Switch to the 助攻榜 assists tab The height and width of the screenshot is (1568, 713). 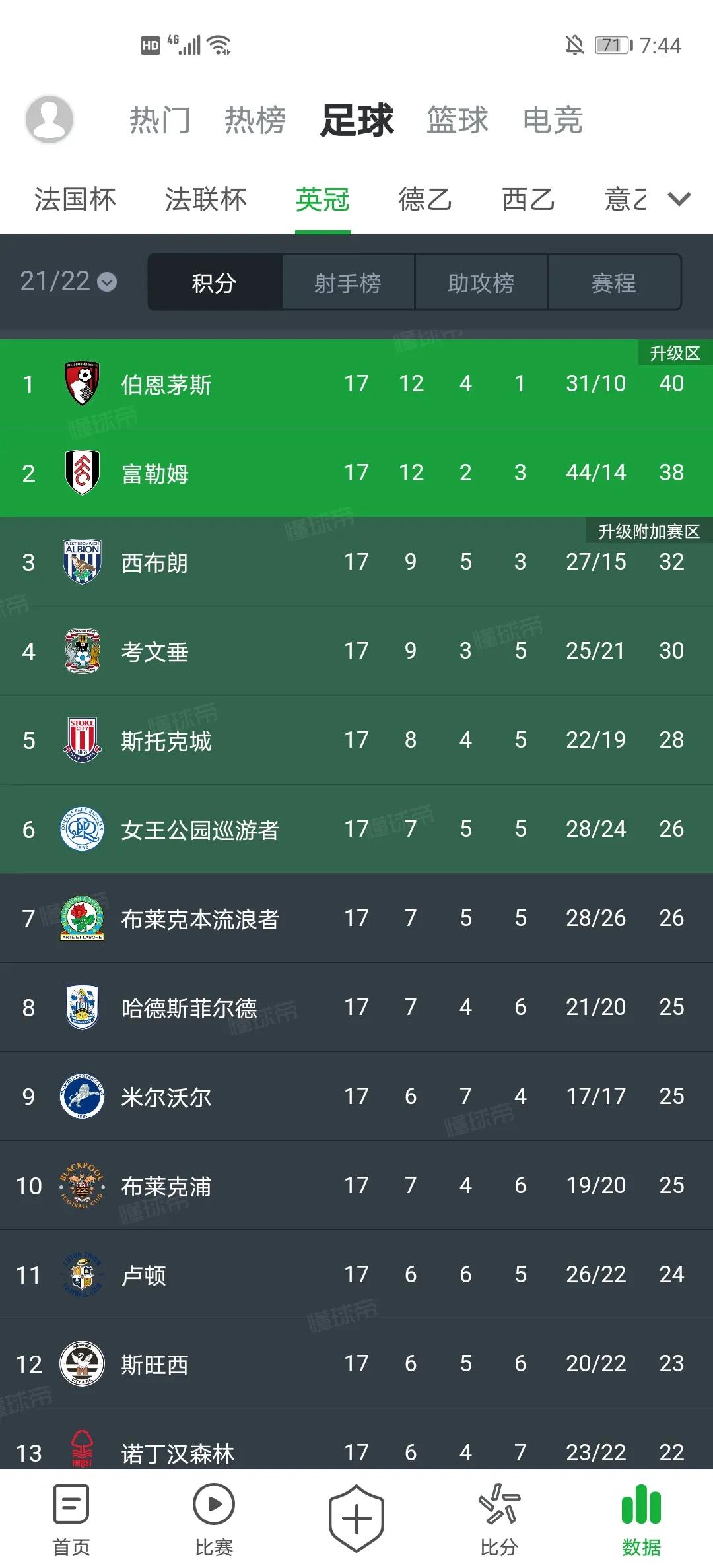click(481, 283)
